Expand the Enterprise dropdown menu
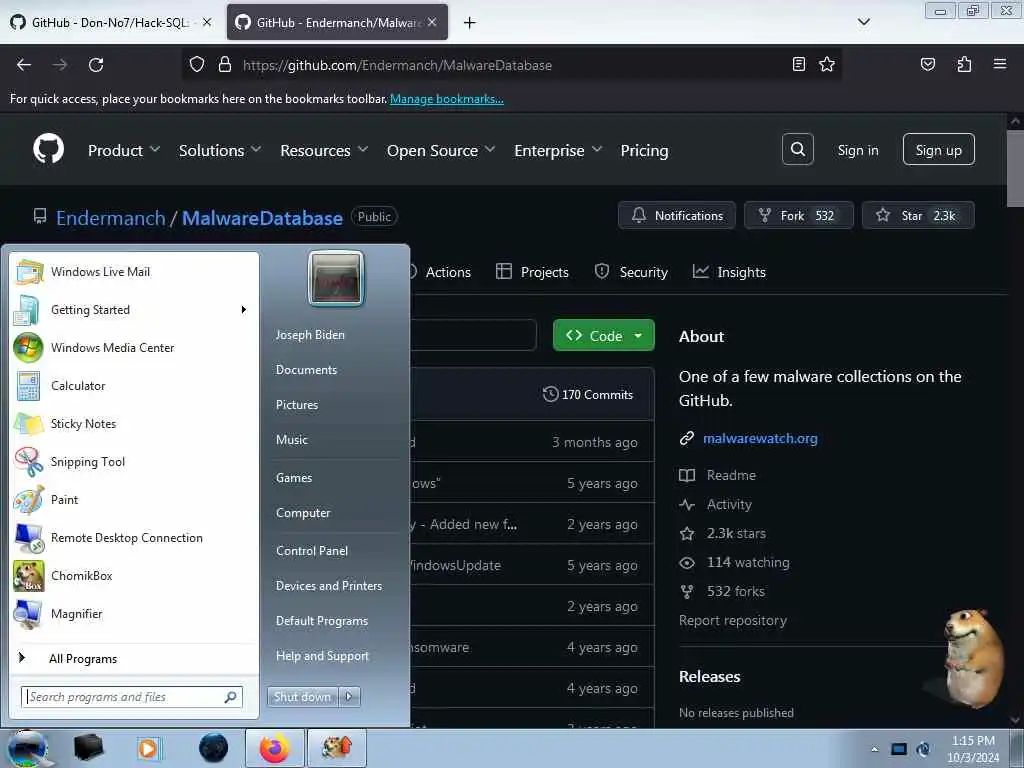 (558, 151)
